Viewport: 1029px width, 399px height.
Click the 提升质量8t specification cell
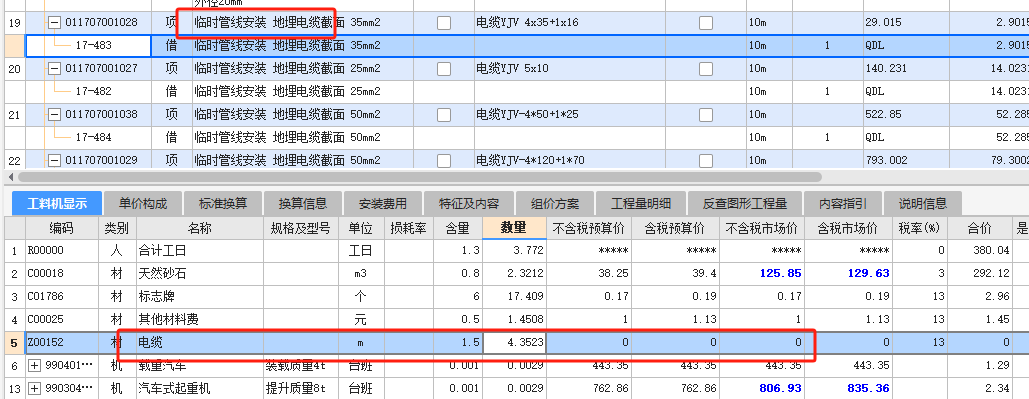point(300,388)
